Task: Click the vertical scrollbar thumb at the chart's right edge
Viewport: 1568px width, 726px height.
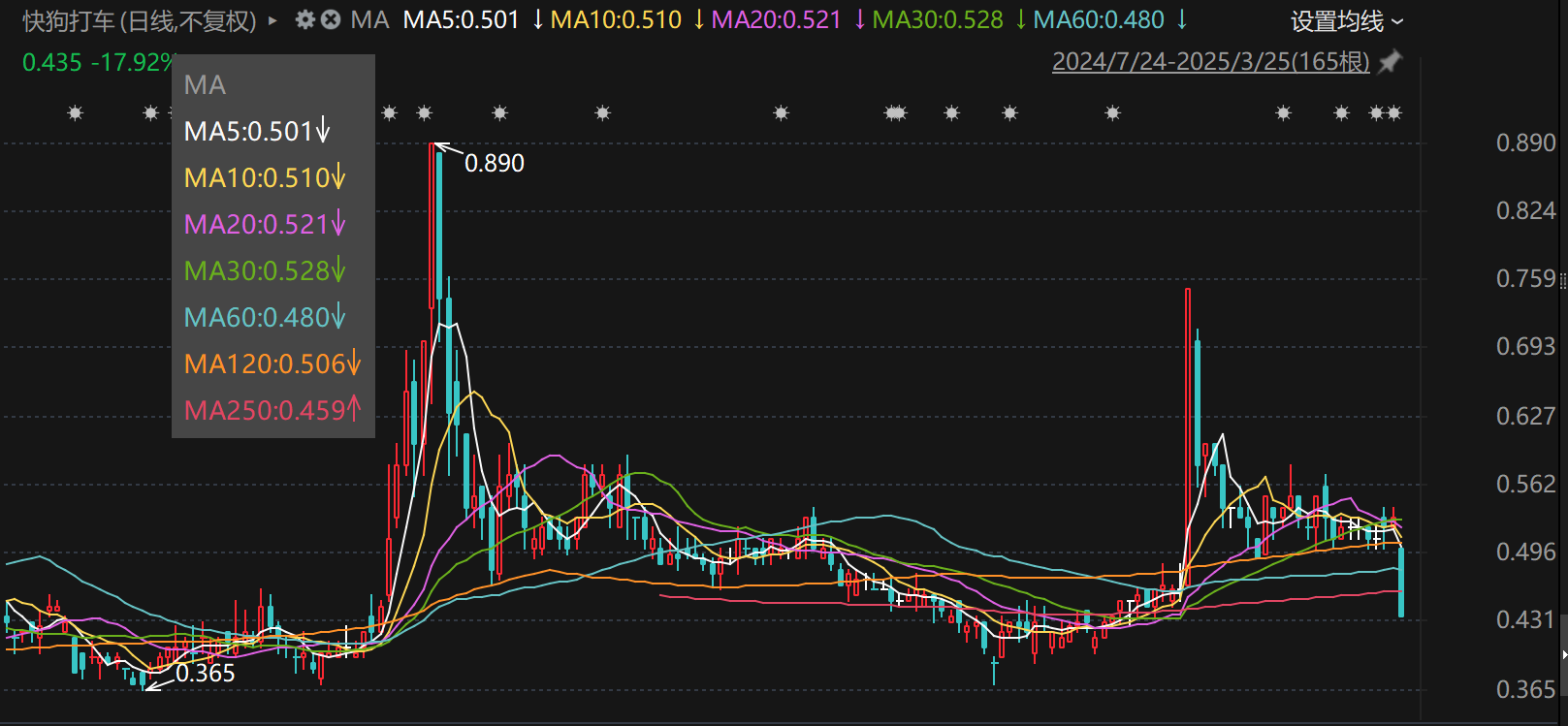Action: 1563,655
